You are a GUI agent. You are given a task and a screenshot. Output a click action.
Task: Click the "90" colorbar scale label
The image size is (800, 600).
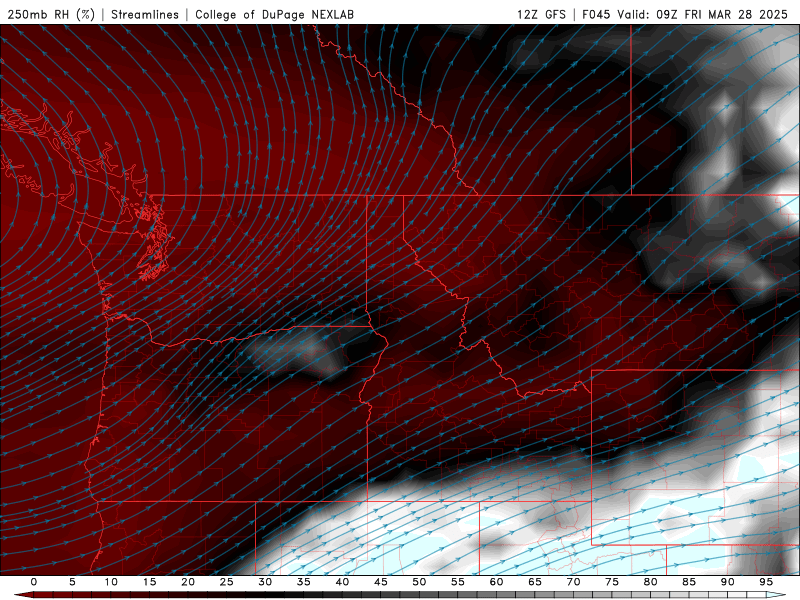click(x=727, y=582)
